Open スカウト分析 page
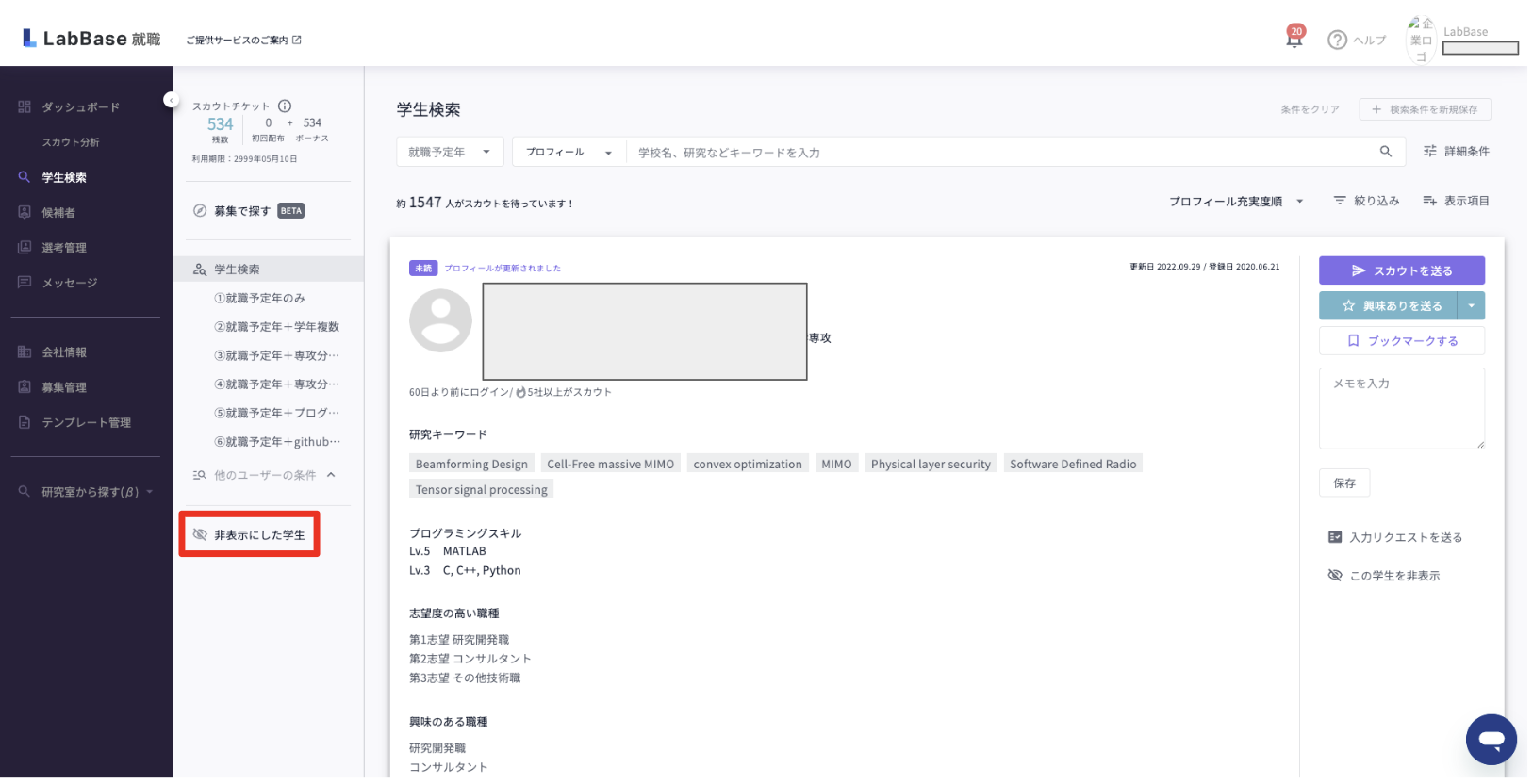1533x784 pixels. tap(71, 142)
